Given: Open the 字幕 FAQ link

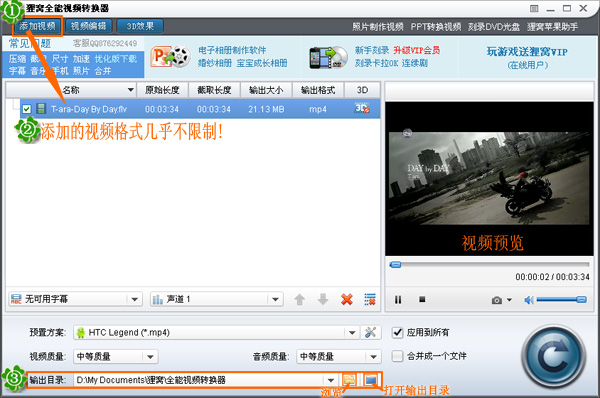Looking at the screenshot, I should (x=18, y=71).
